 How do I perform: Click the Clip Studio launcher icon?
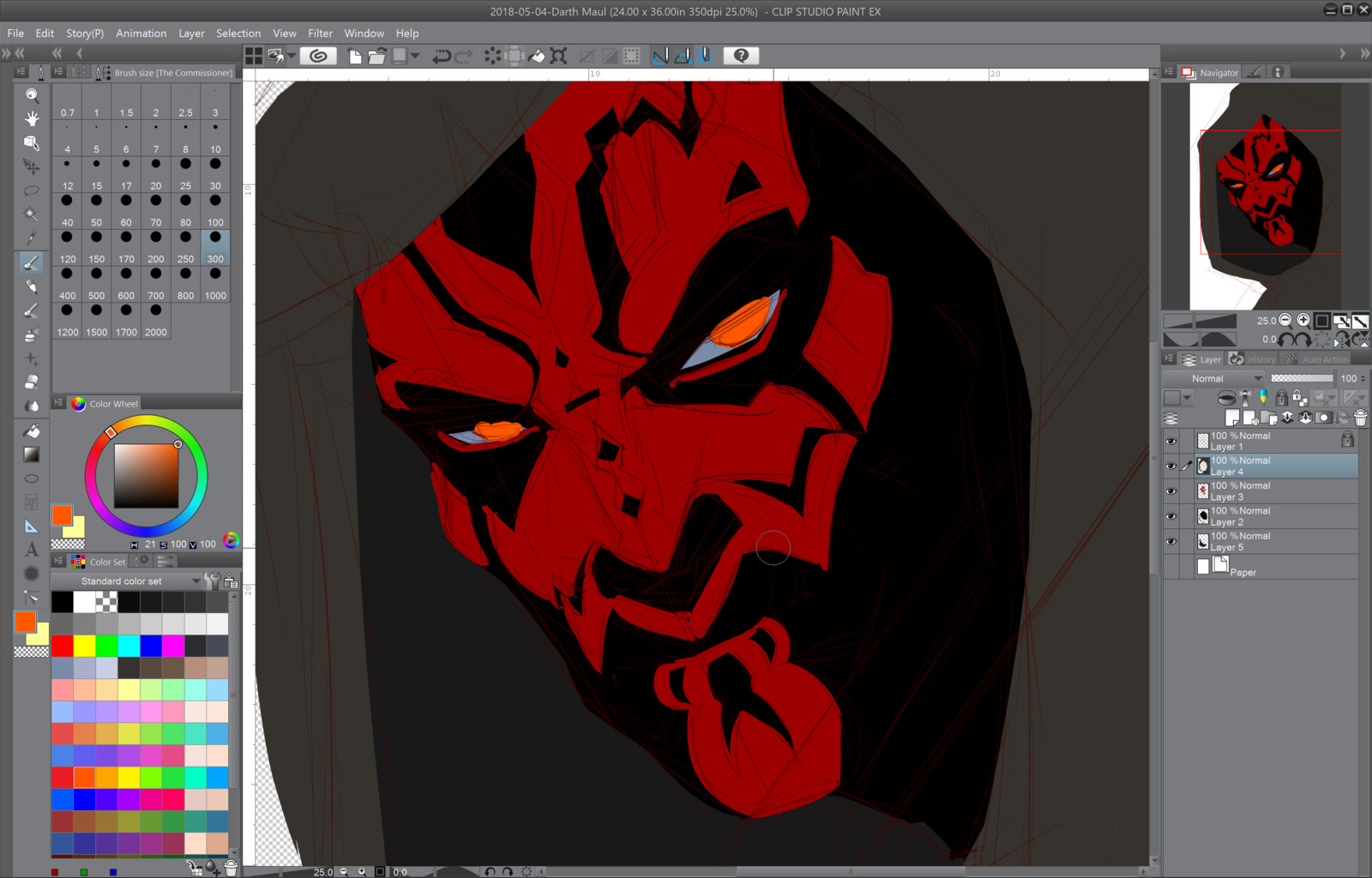tap(318, 56)
